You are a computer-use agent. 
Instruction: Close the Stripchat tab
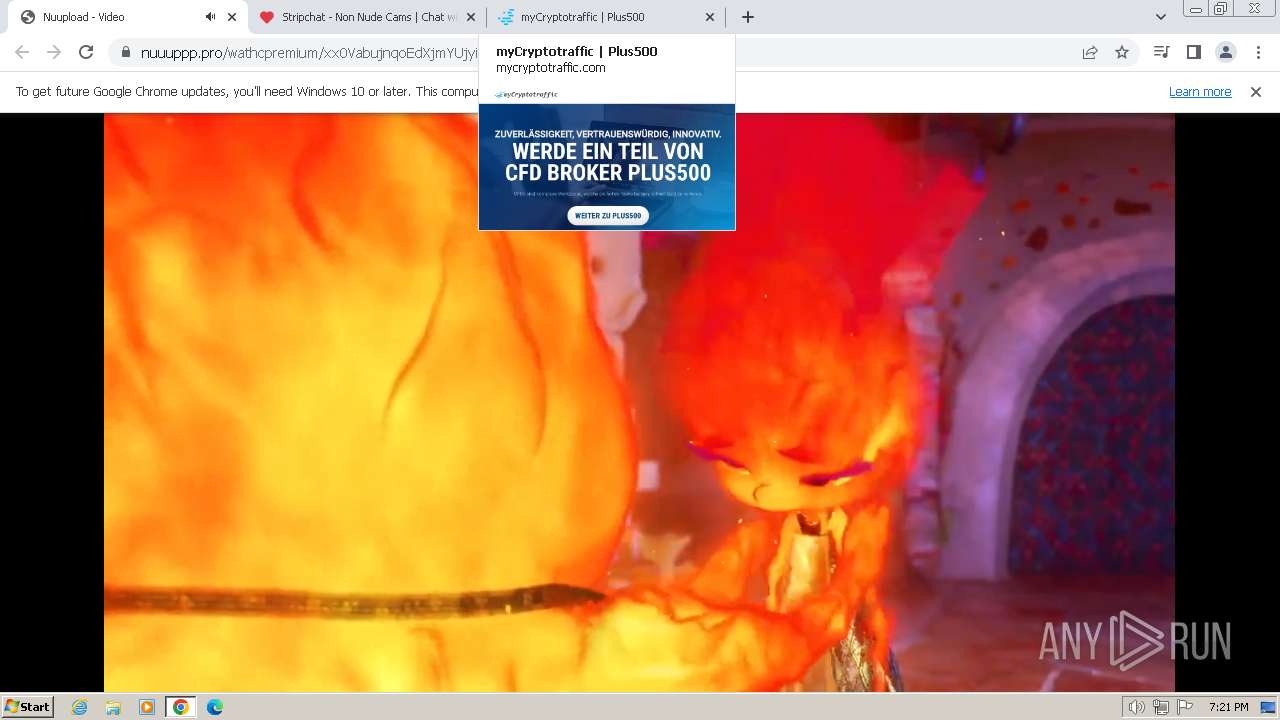(471, 17)
